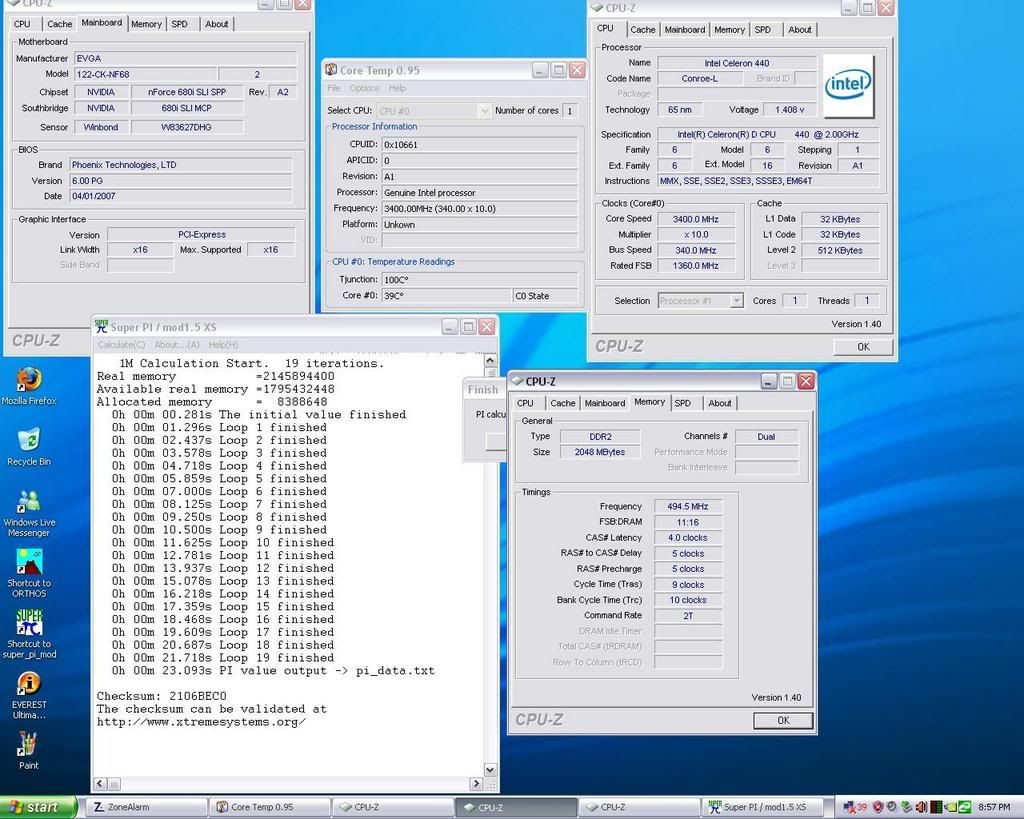Image resolution: width=1024 pixels, height=819 pixels.
Task: Open the Options menu in Core Temp
Action: (364, 88)
